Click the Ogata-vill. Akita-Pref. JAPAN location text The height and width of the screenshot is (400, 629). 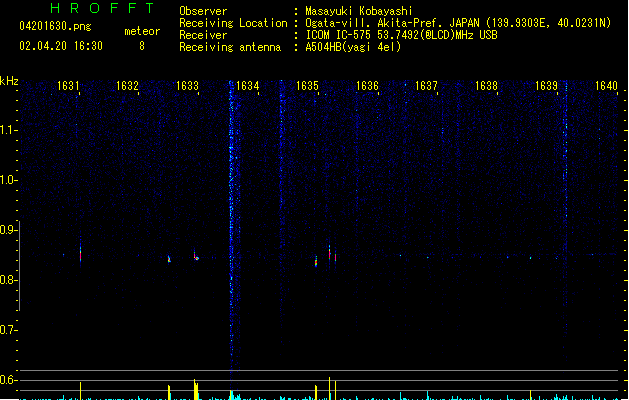coord(458,23)
